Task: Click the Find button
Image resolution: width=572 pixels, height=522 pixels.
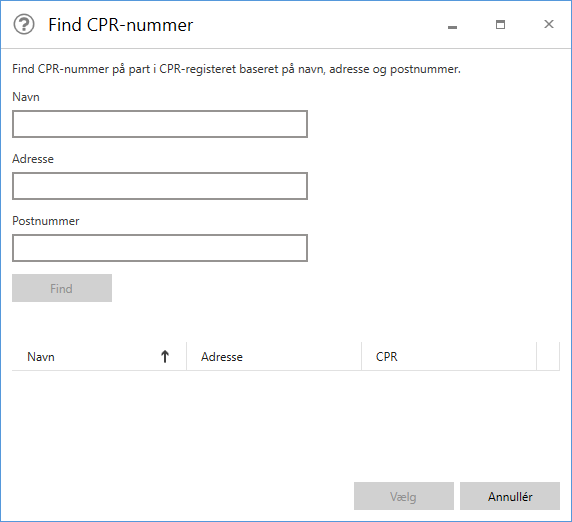Action: (62, 288)
